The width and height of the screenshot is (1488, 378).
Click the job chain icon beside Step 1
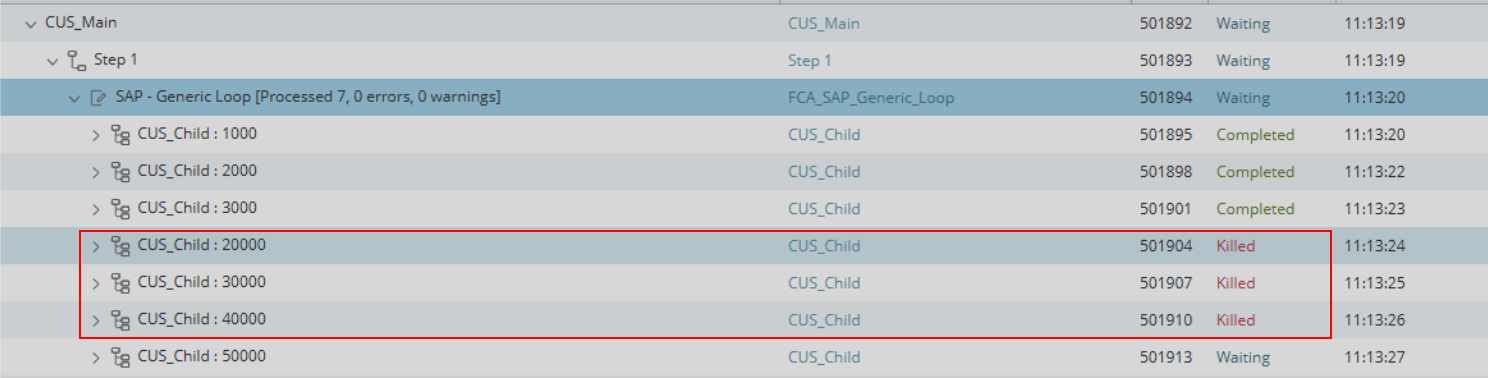pyautogui.click(x=77, y=61)
